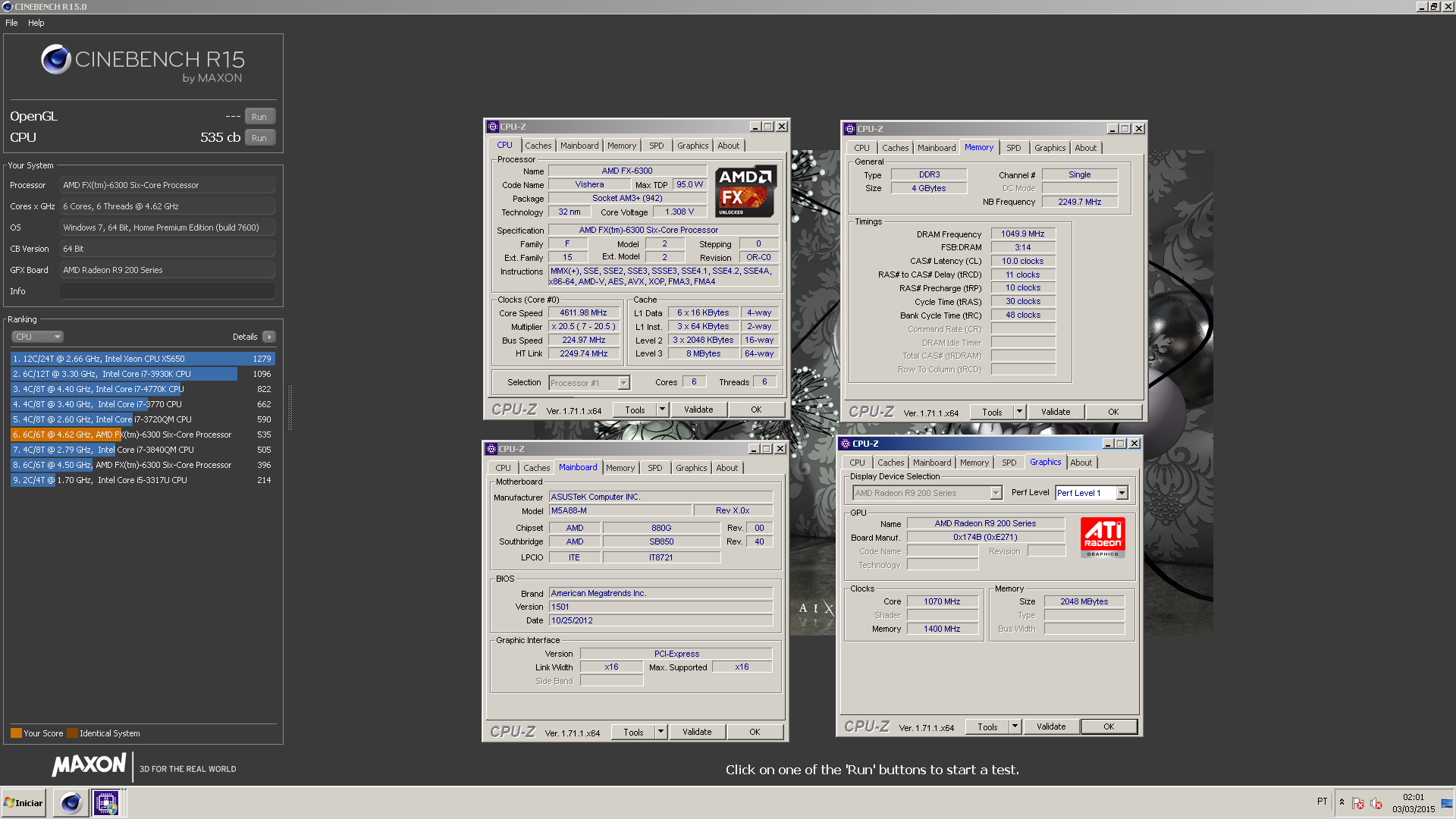Click the Core Speed 4611.98 MHz value

point(583,312)
